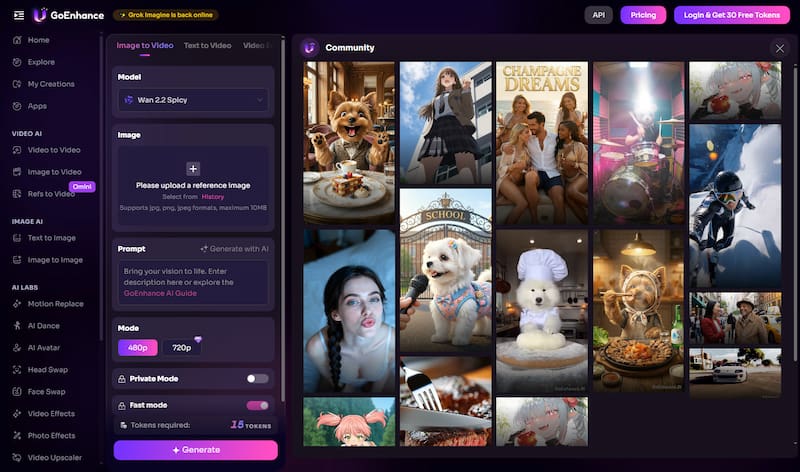
Task: Click the Private Mode lock icon
Action: [x=122, y=379]
